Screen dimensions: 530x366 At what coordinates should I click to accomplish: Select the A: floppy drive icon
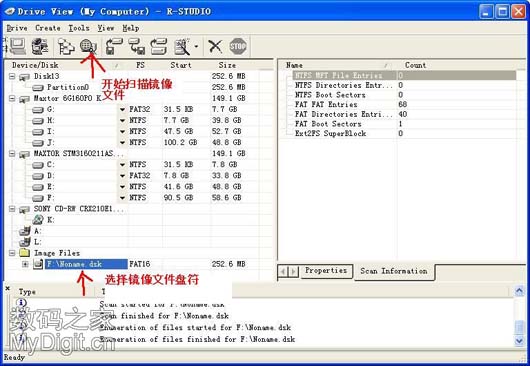click(x=25, y=231)
